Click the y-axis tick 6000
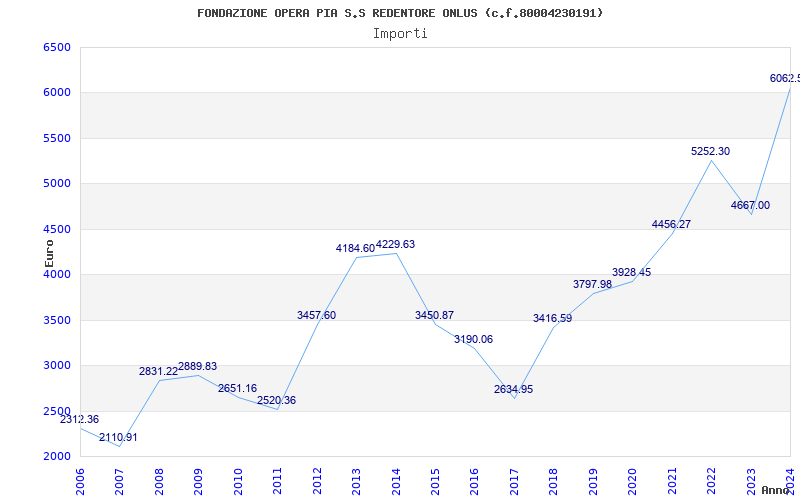Viewport: 800px width, 500px height. [x=57, y=93]
